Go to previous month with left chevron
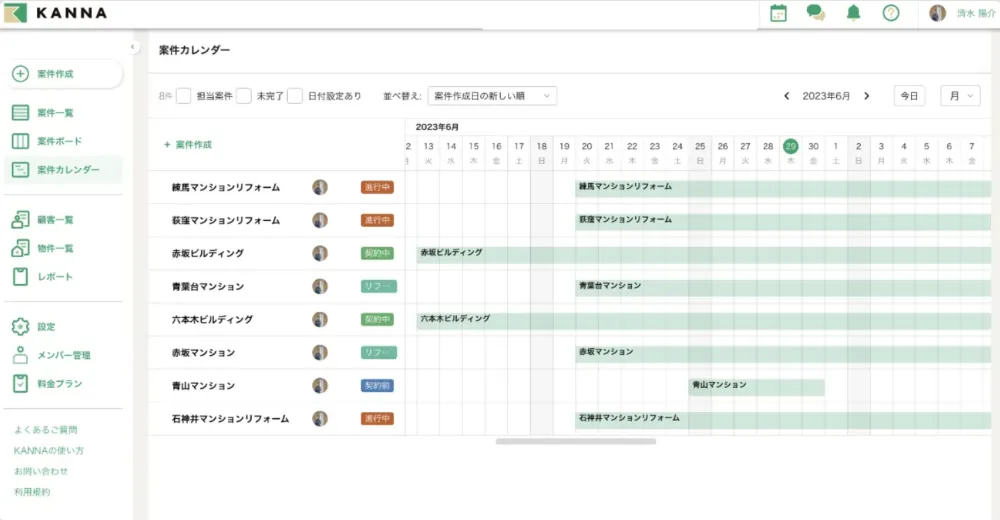1000x520 pixels. tap(786, 96)
